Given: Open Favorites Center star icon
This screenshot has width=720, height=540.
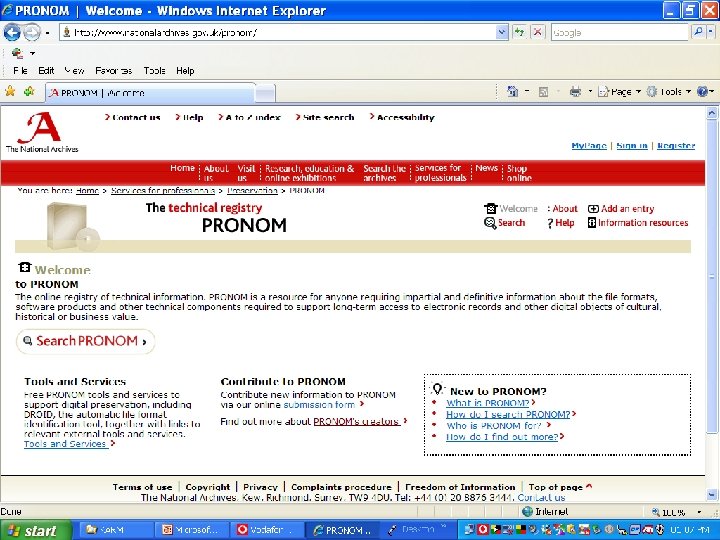Looking at the screenshot, I should [x=10, y=91].
